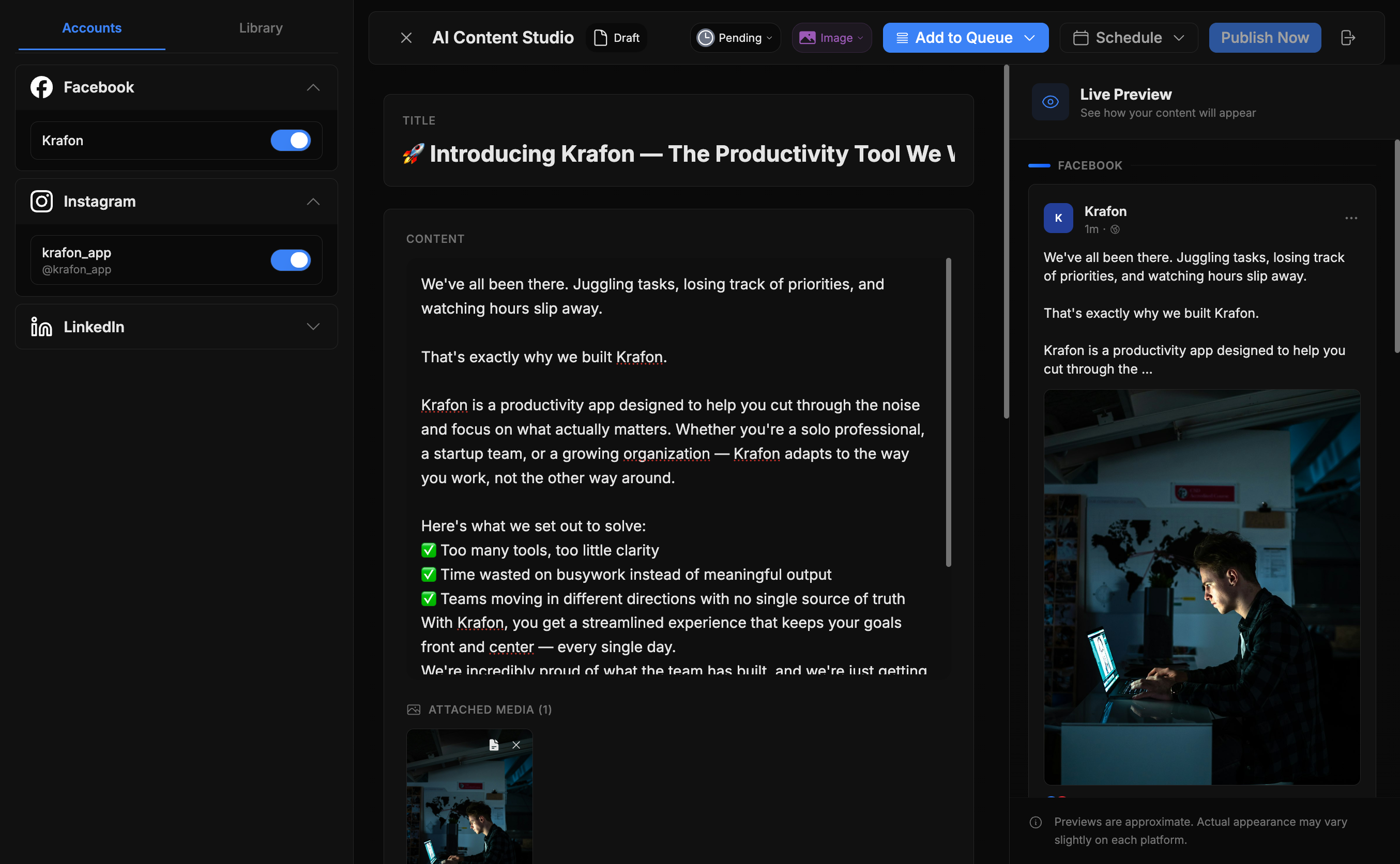Open the Schedule dropdown arrow
Screen dimensions: 1400x864
(1179, 38)
